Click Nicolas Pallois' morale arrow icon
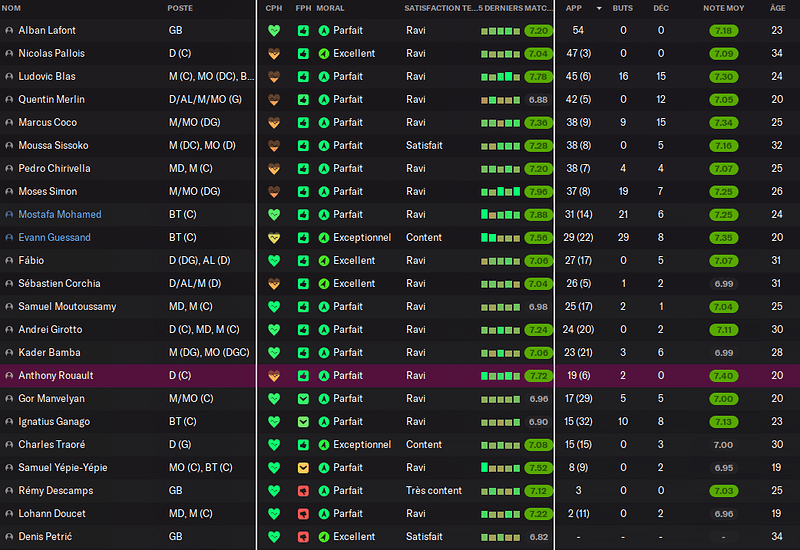This screenshot has height=550, width=800. click(x=323, y=54)
